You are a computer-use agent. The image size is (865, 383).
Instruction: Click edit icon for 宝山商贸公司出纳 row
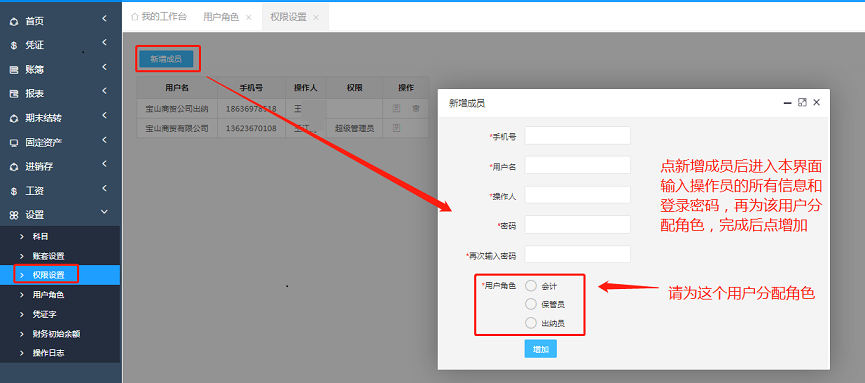[x=396, y=109]
